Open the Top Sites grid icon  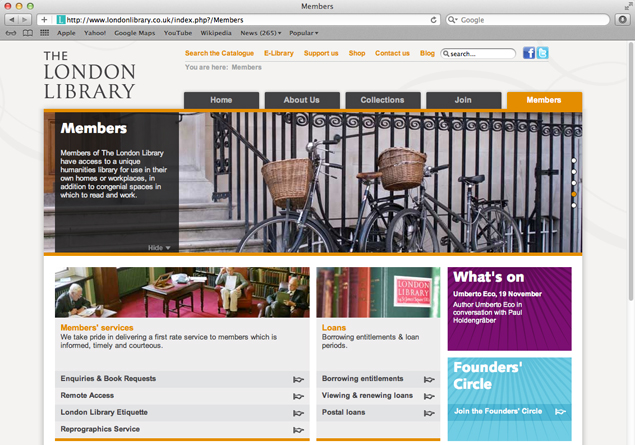click(45, 33)
